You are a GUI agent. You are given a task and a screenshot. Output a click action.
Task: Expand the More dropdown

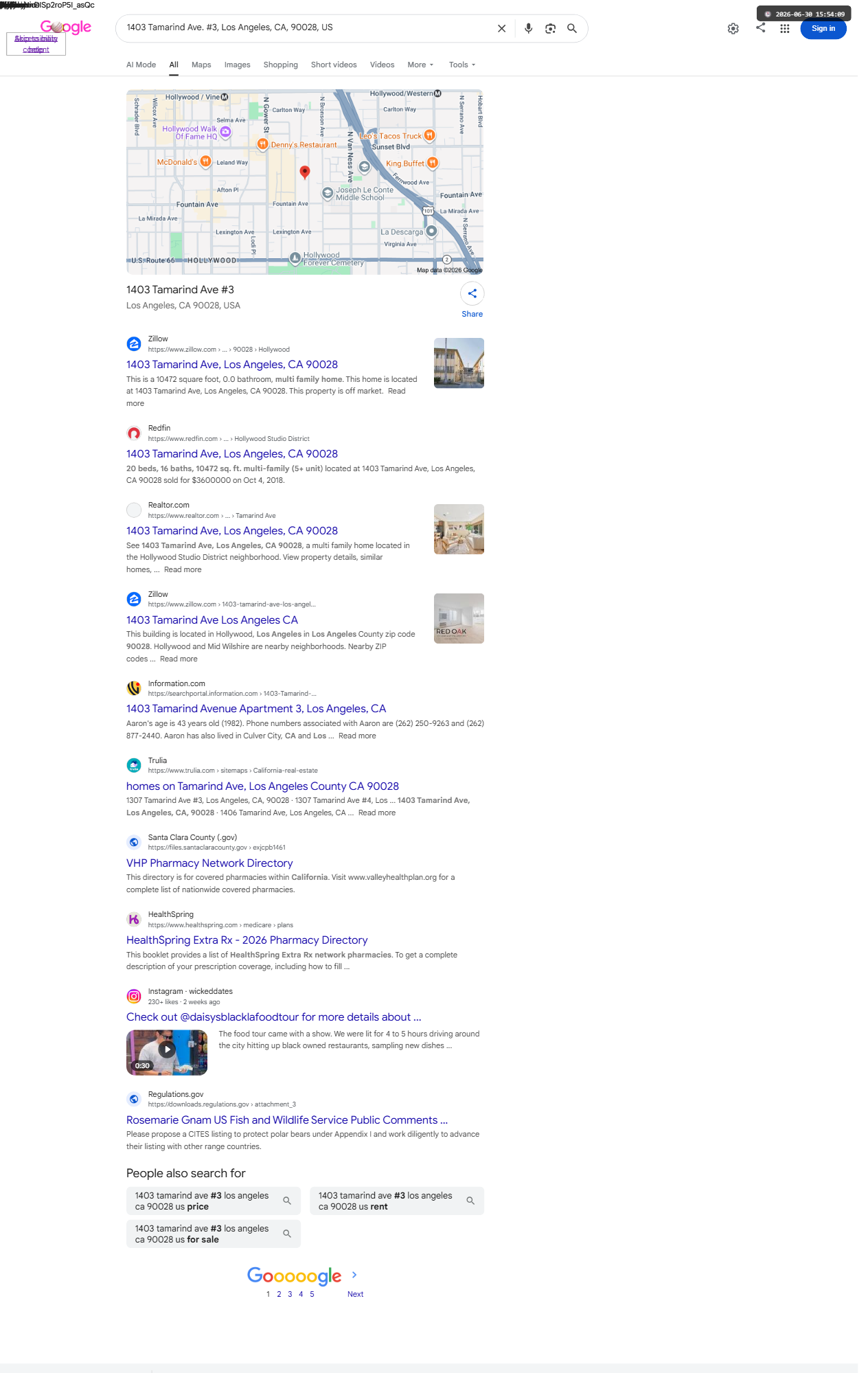(x=420, y=65)
